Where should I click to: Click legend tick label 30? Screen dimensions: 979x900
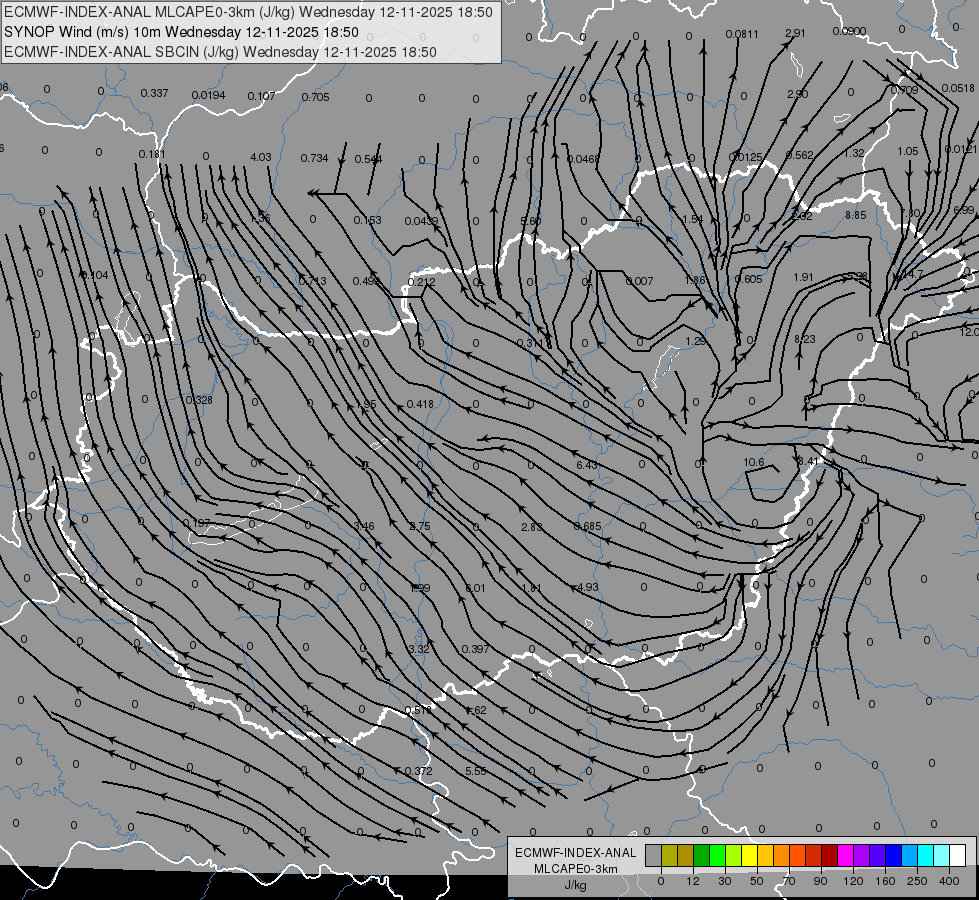[725, 881]
